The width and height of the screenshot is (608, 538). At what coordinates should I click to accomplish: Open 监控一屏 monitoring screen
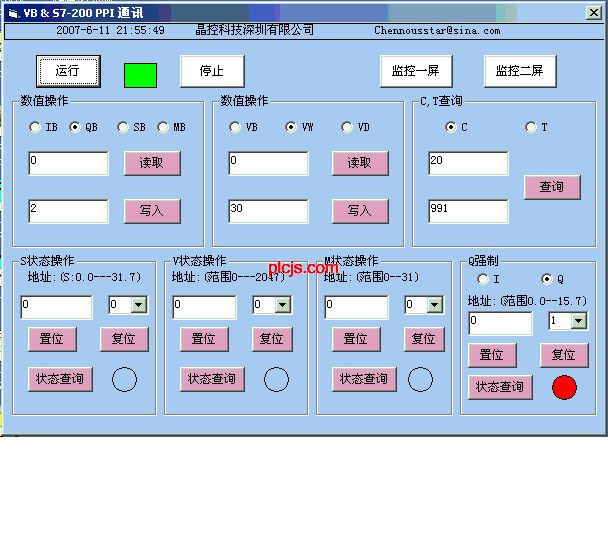(x=416, y=71)
